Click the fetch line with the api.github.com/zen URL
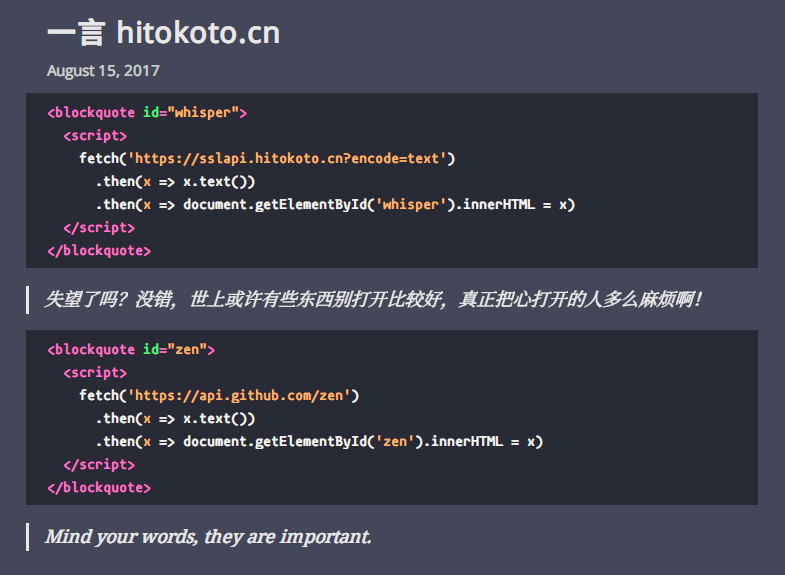 pos(219,395)
